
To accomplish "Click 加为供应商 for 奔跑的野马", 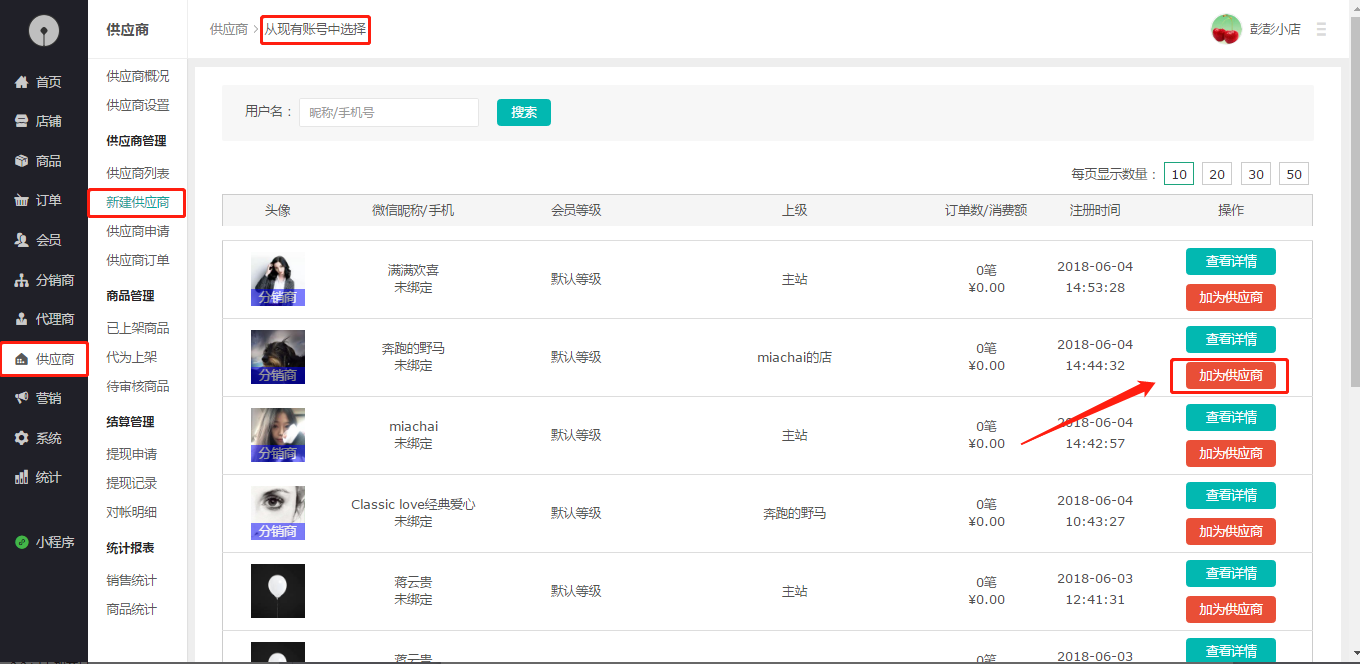I will [1230, 375].
